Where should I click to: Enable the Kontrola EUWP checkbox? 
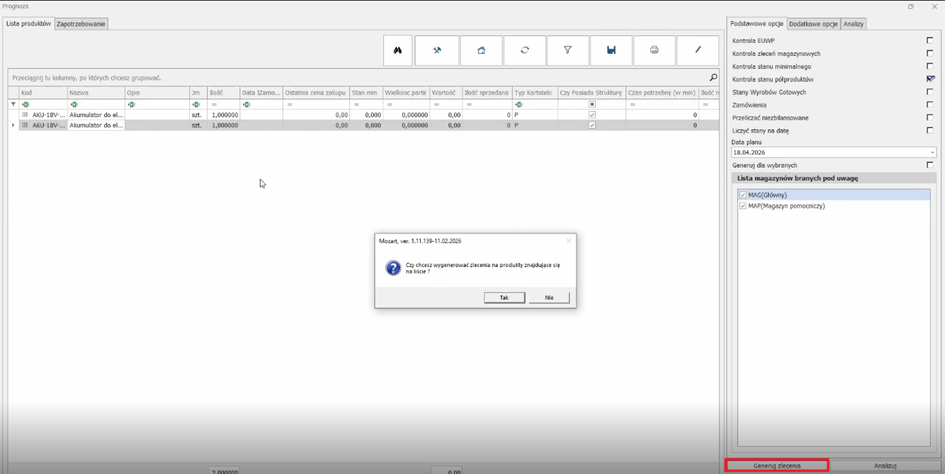(x=930, y=41)
